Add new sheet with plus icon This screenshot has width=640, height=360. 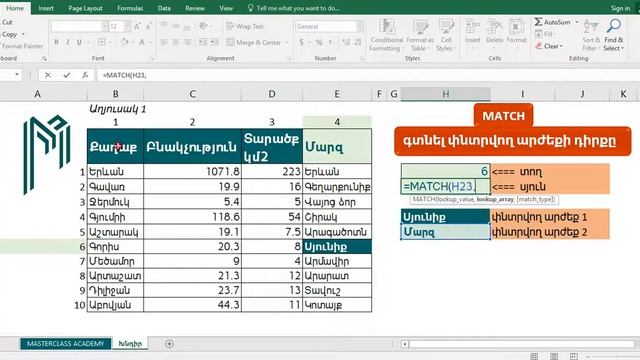[169, 344]
